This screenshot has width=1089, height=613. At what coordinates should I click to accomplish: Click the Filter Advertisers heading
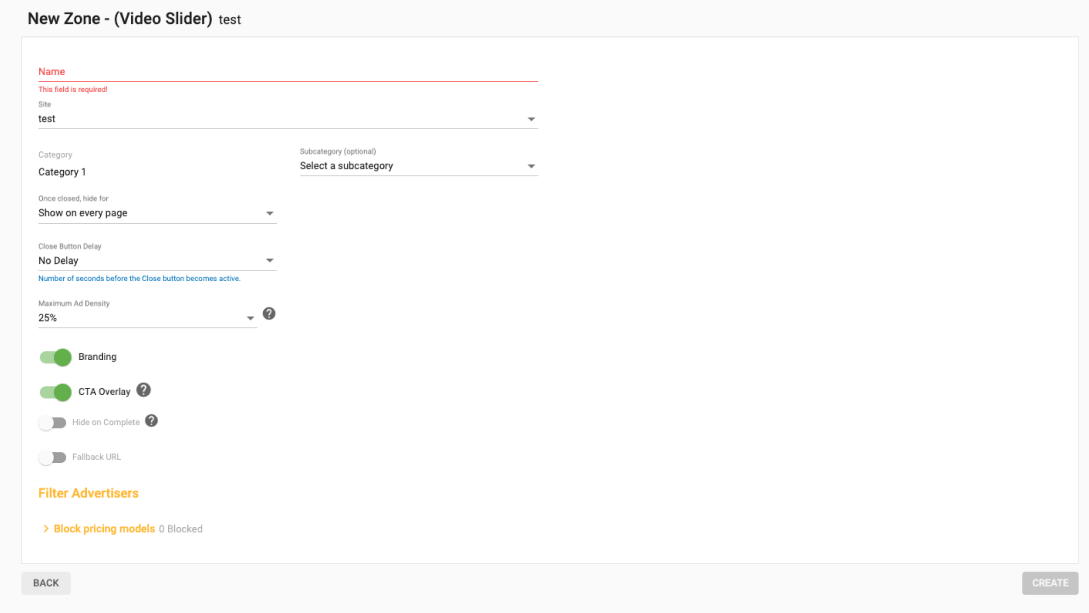(x=88, y=493)
